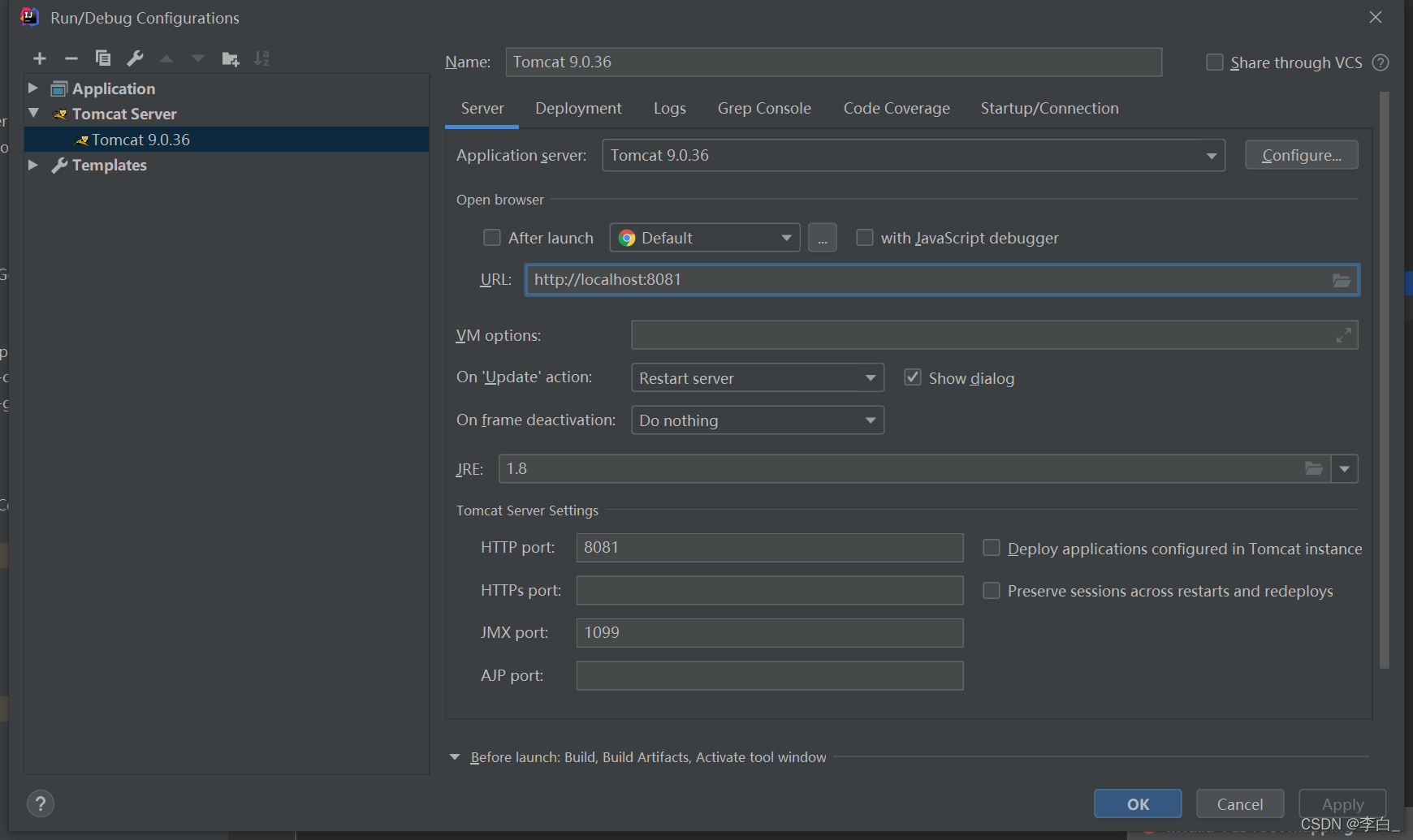The image size is (1413, 840).
Task: Open the JRE dropdown arrow
Action: point(1345,468)
